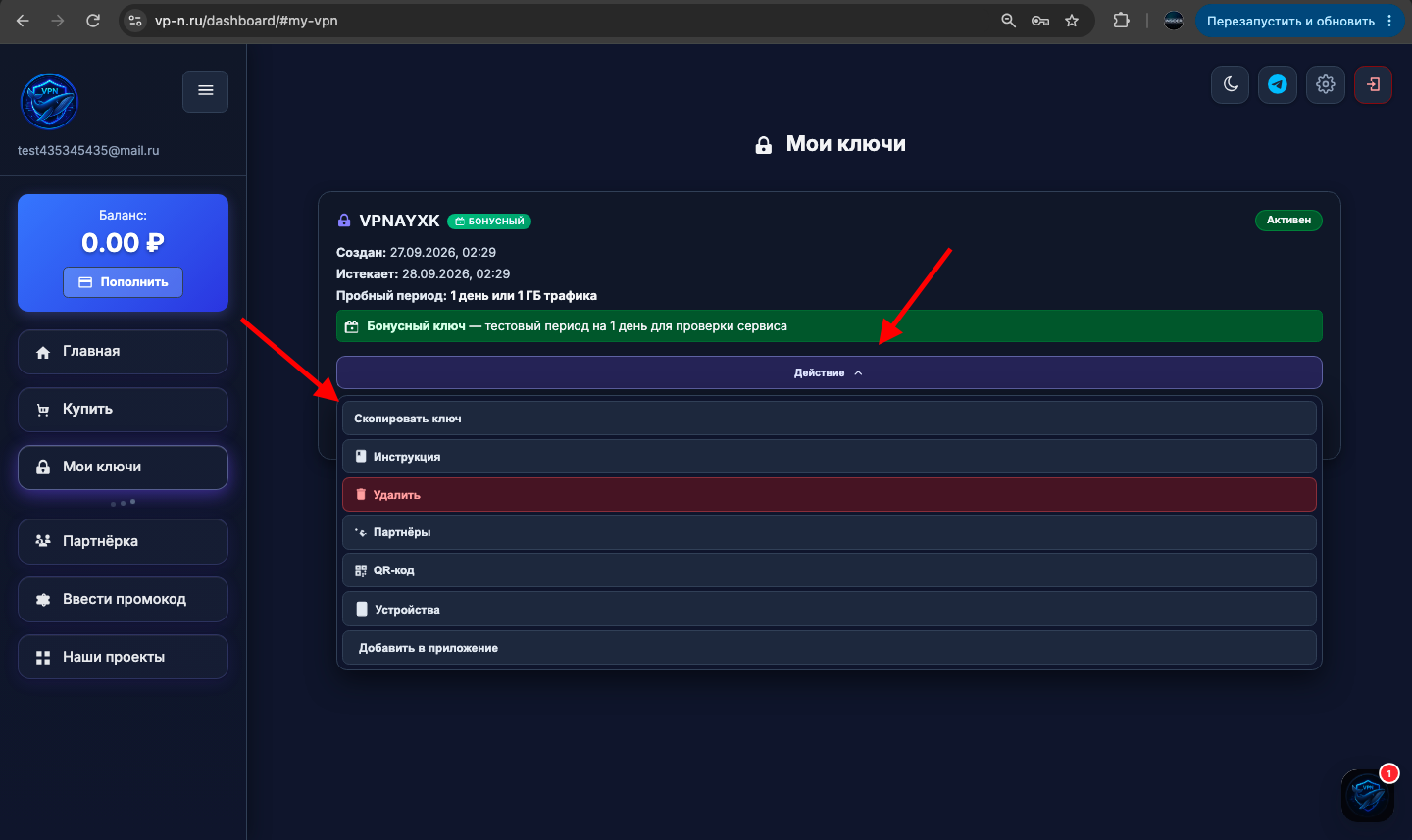The height and width of the screenshot is (840, 1412).
Task: Show QR-код for the key
Action: tap(829, 570)
